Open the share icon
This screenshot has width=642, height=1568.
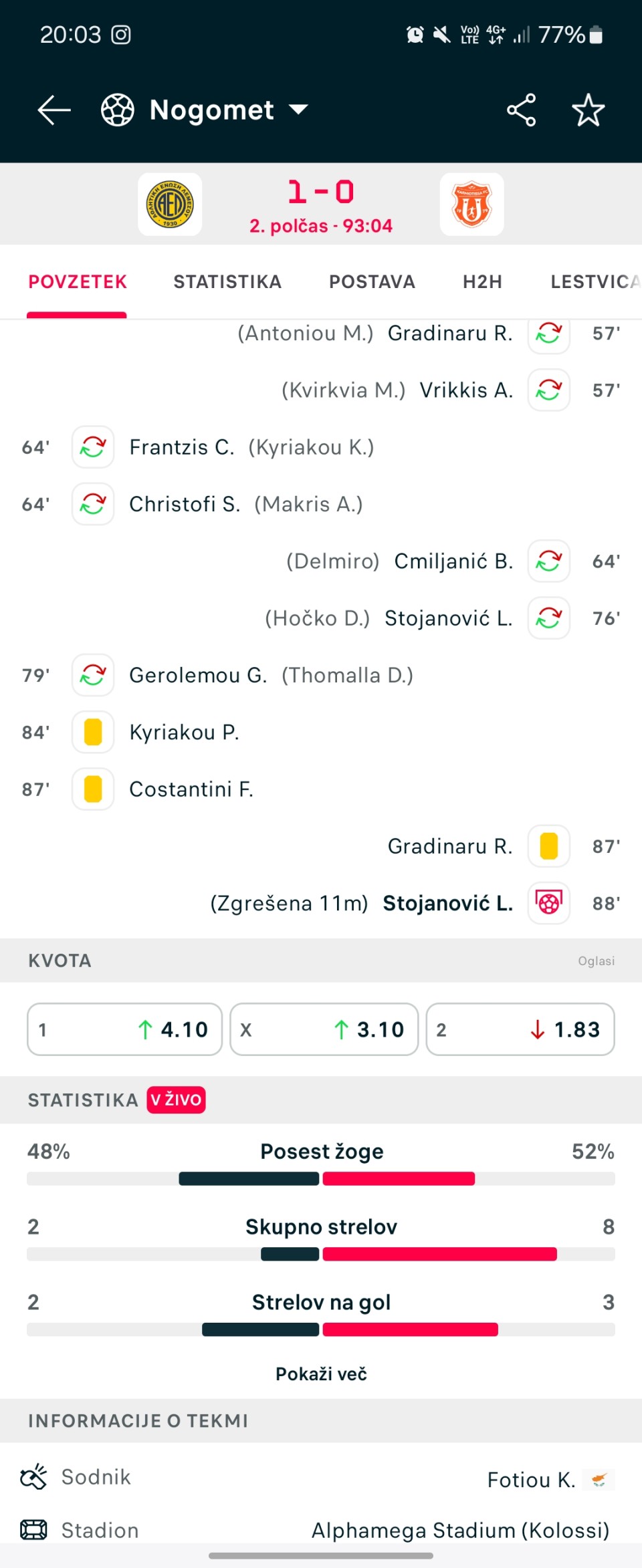coord(522,110)
